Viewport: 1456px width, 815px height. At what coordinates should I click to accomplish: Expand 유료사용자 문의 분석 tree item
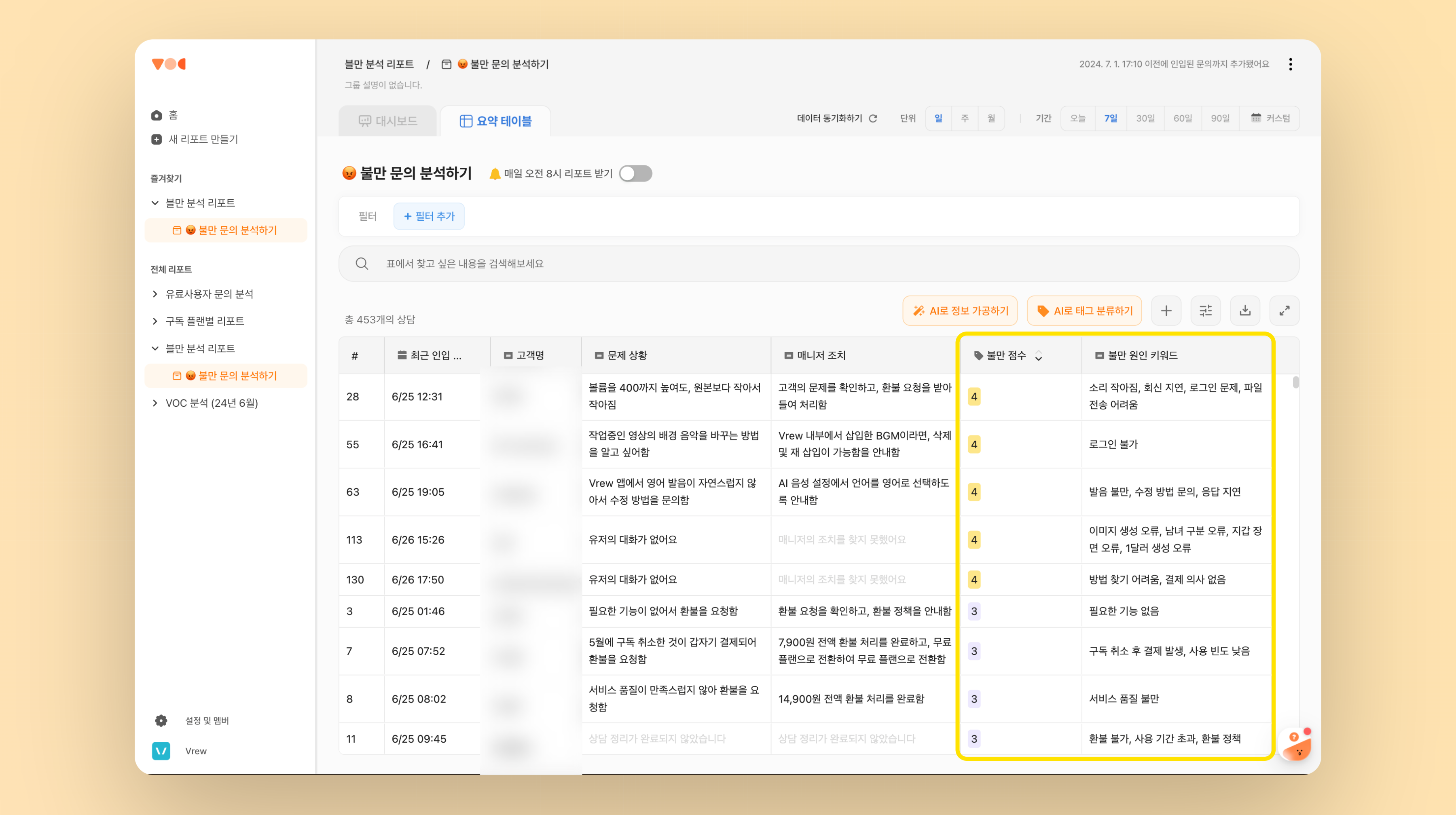(155, 293)
